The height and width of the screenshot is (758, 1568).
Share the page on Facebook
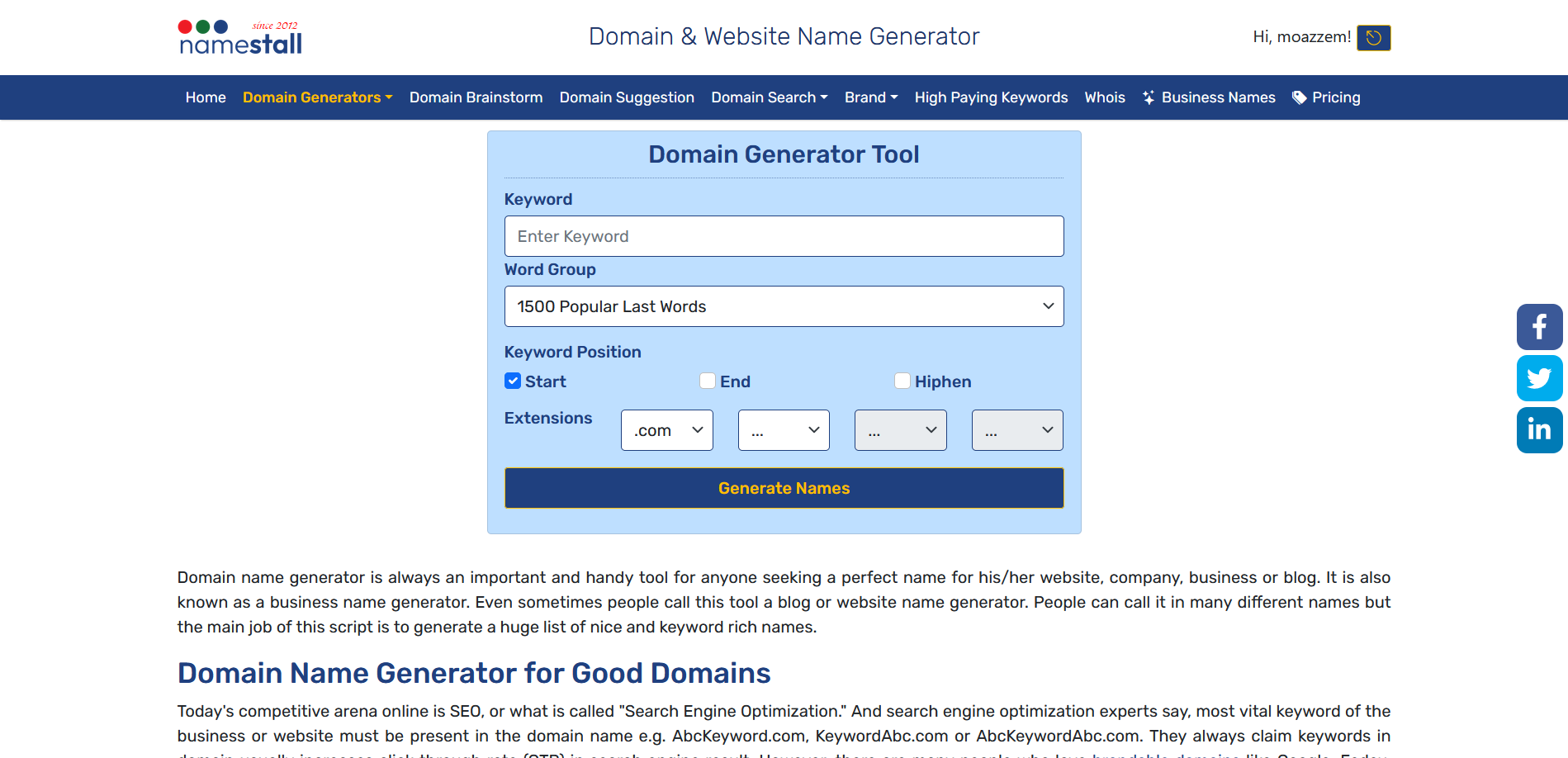[1538, 327]
